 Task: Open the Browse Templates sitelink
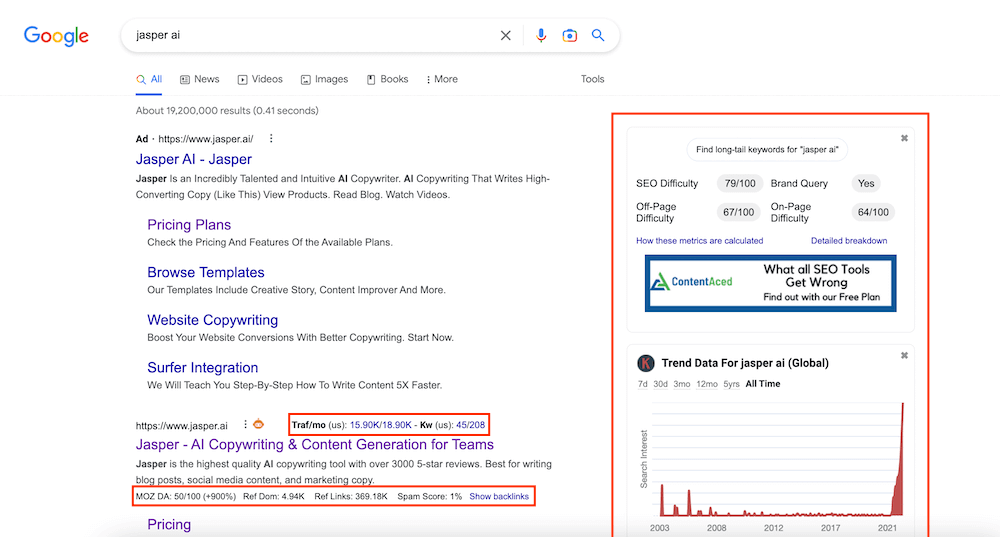[206, 272]
